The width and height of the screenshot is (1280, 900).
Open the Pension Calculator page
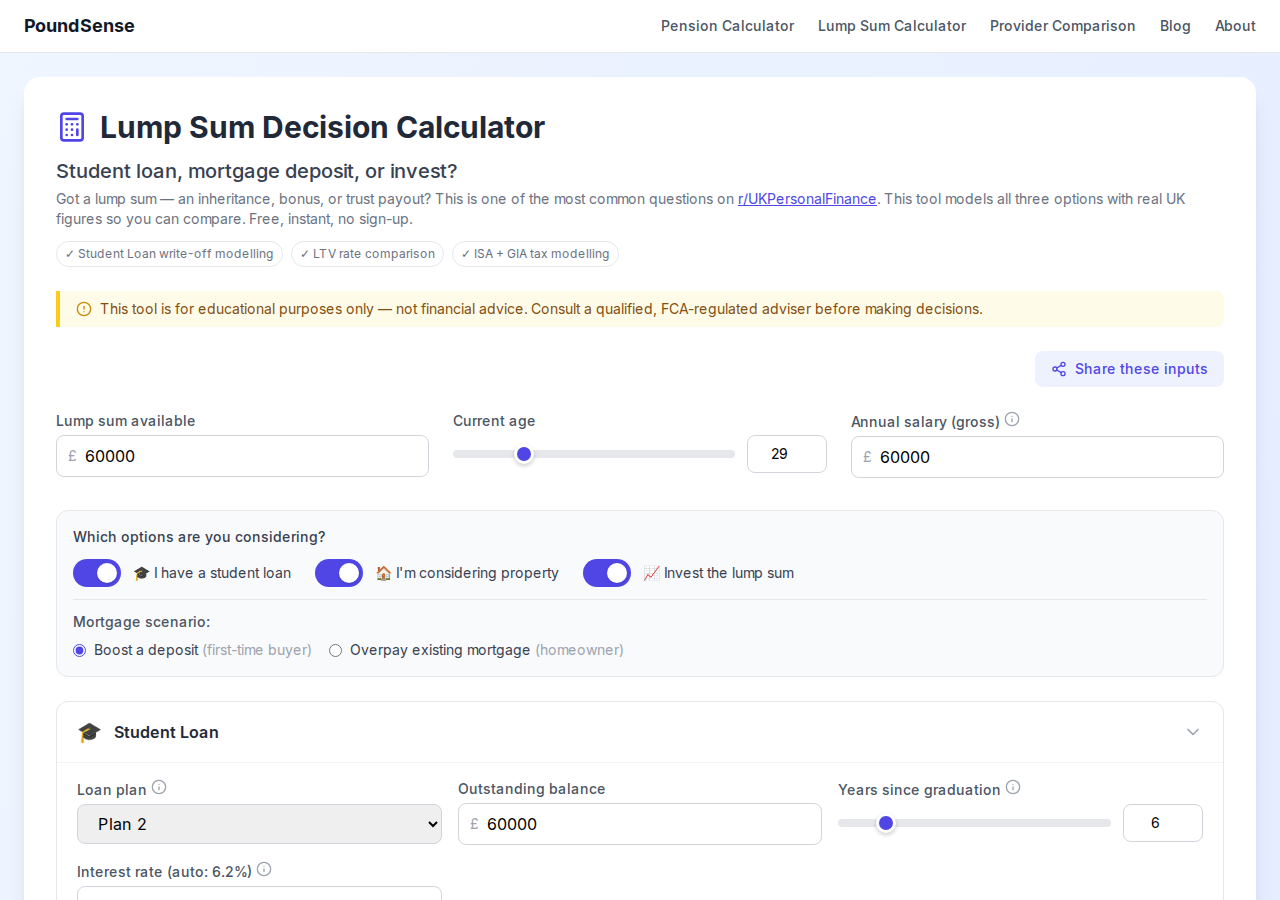tap(727, 26)
